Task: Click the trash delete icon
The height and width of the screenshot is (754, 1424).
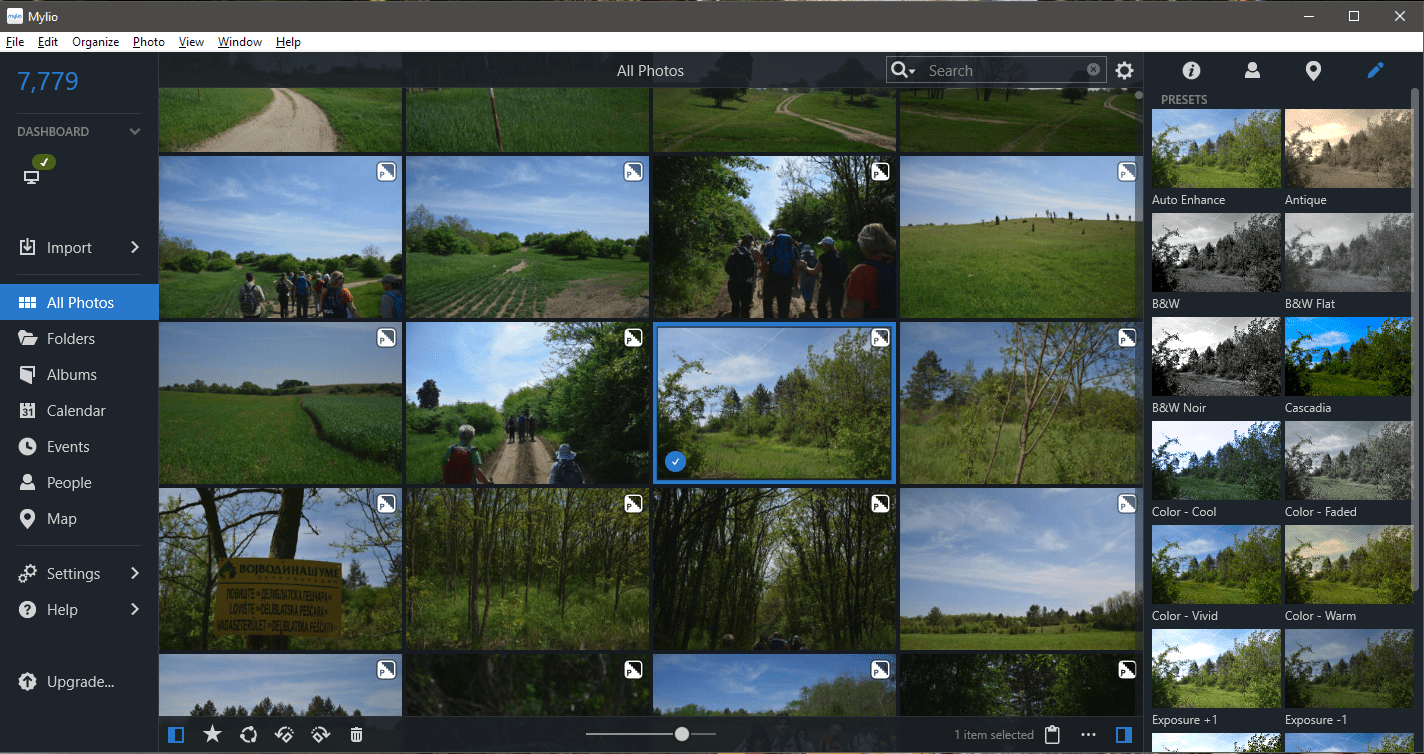Action: 356,735
